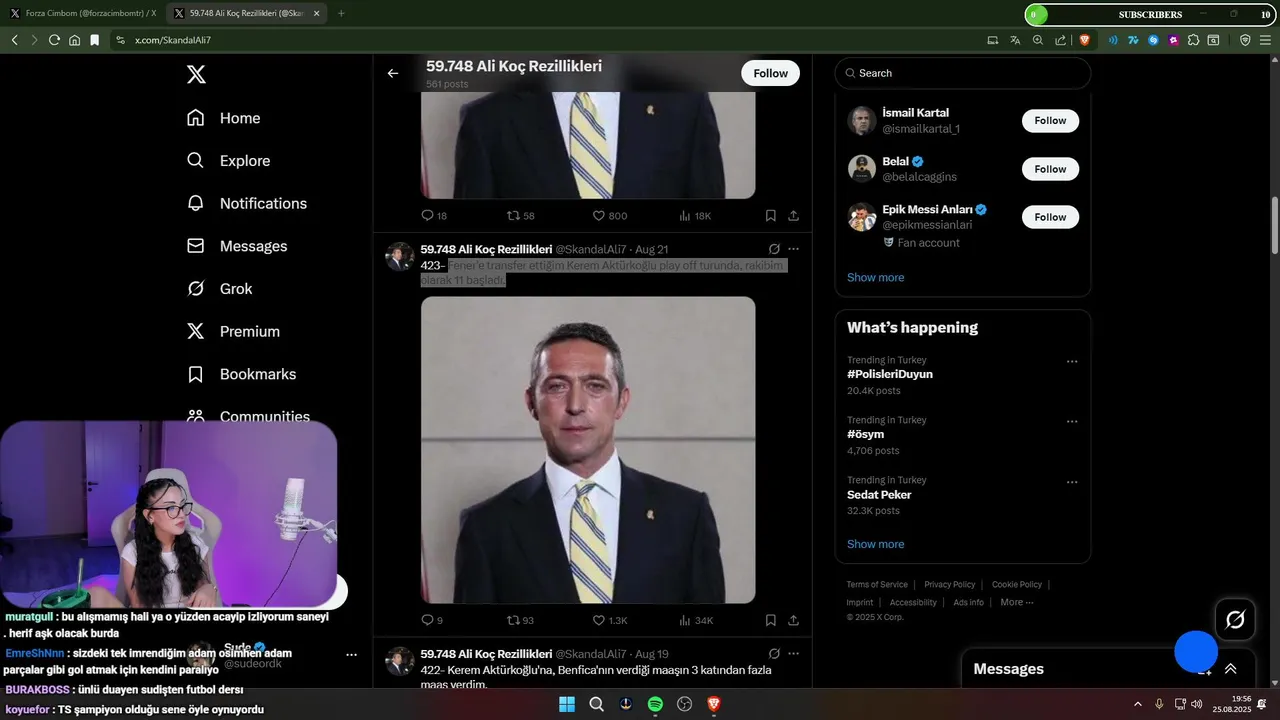1280x720 pixels.
Task: Click the X search box
Action: click(963, 73)
